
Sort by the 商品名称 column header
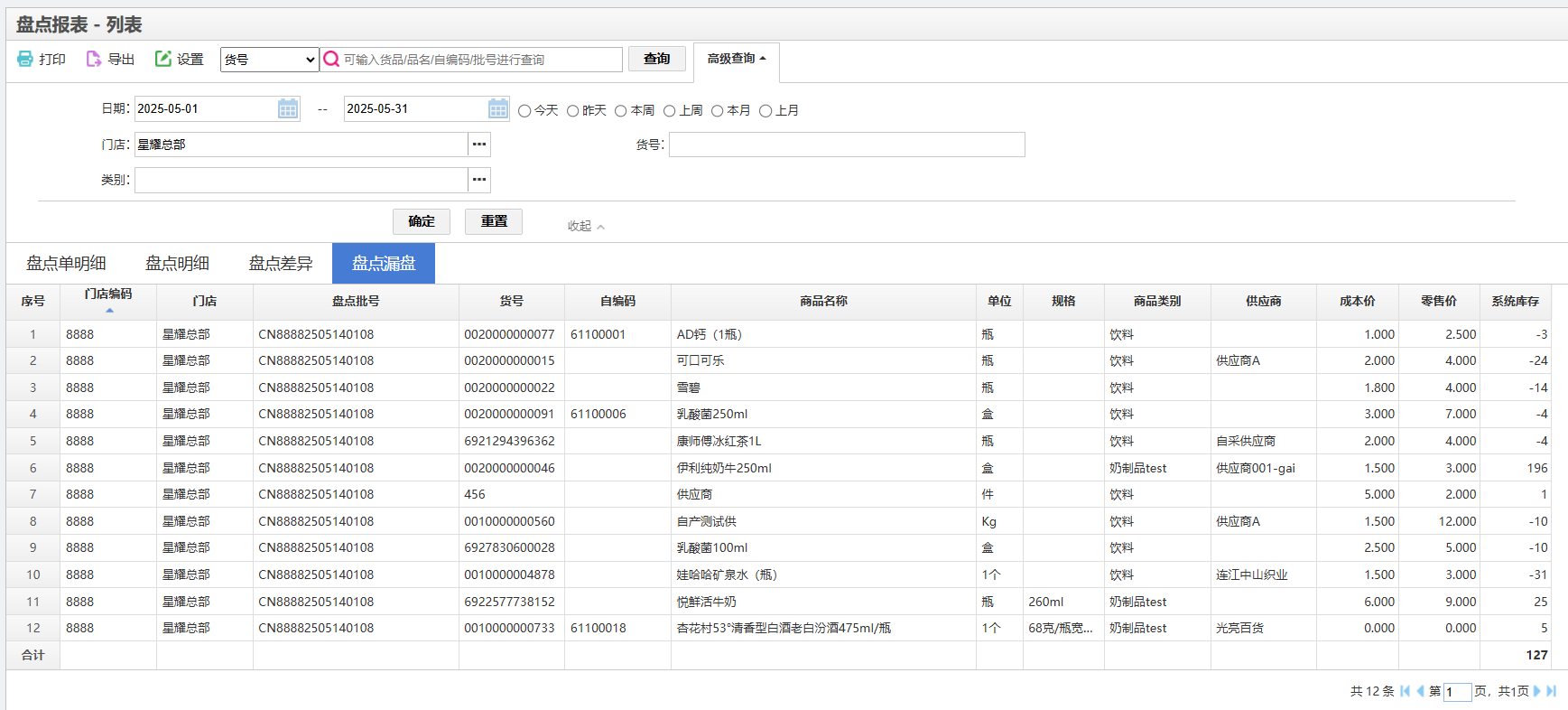click(823, 302)
